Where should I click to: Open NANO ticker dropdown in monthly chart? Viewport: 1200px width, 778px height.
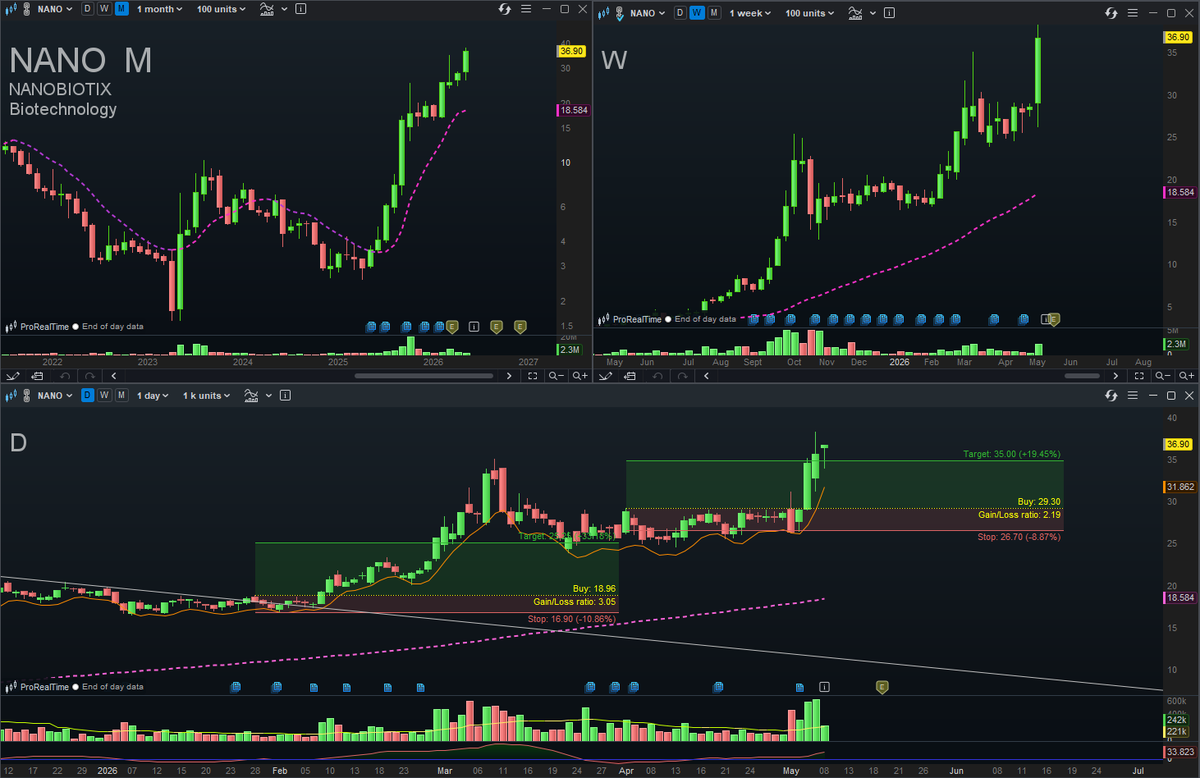point(54,9)
